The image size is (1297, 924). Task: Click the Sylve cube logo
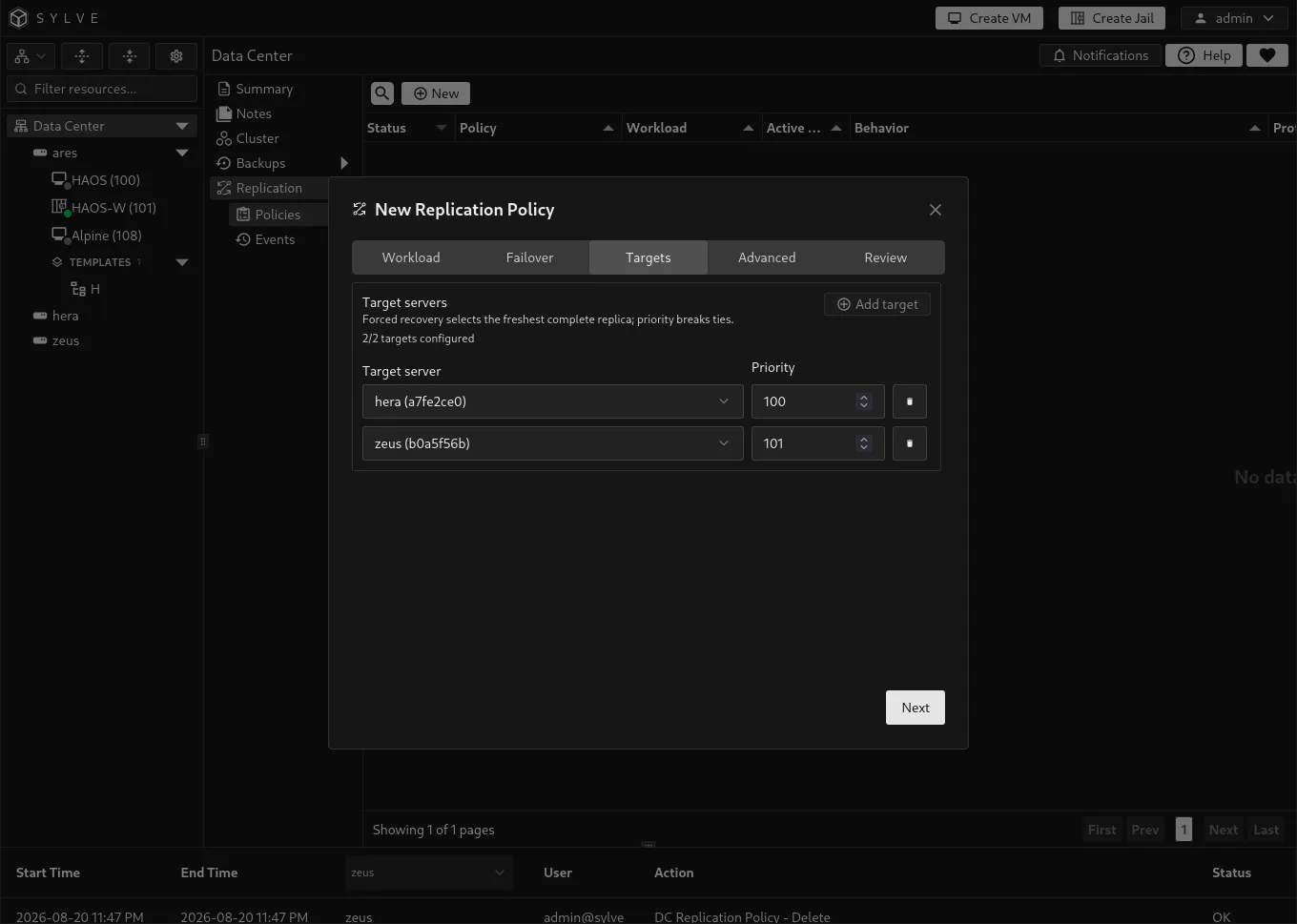click(18, 18)
